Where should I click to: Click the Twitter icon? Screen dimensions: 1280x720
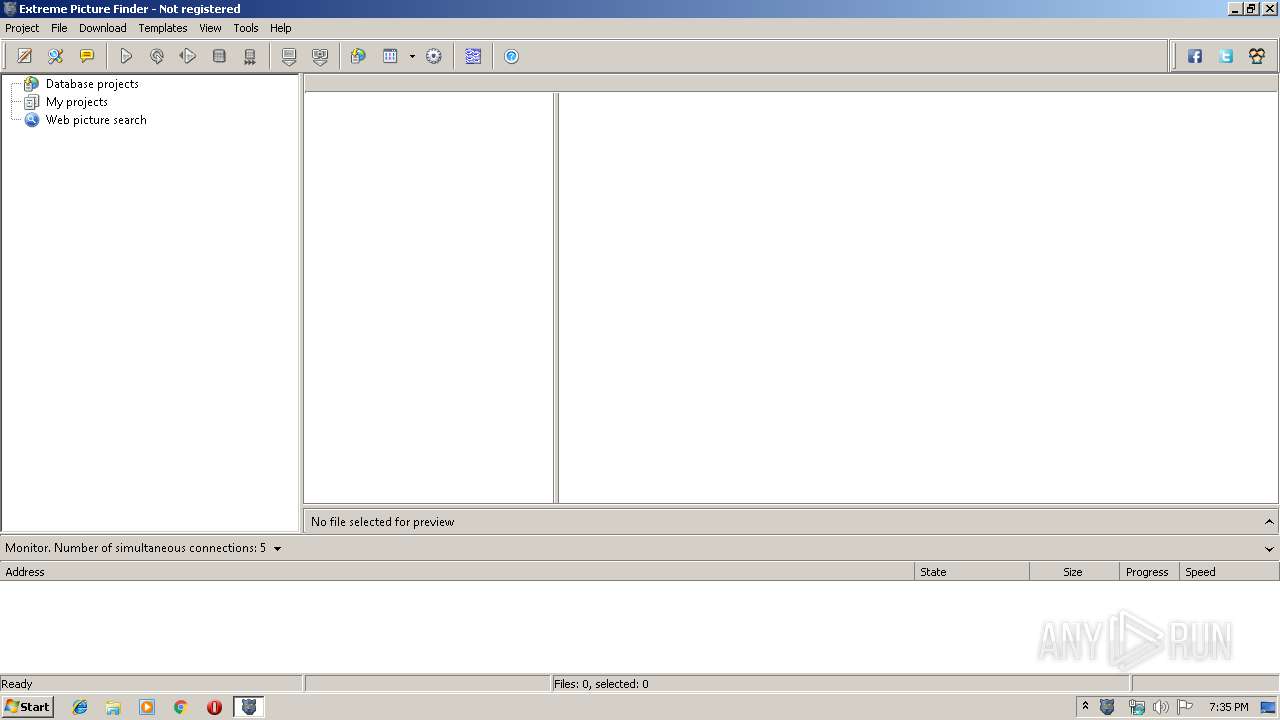point(1226,57)
